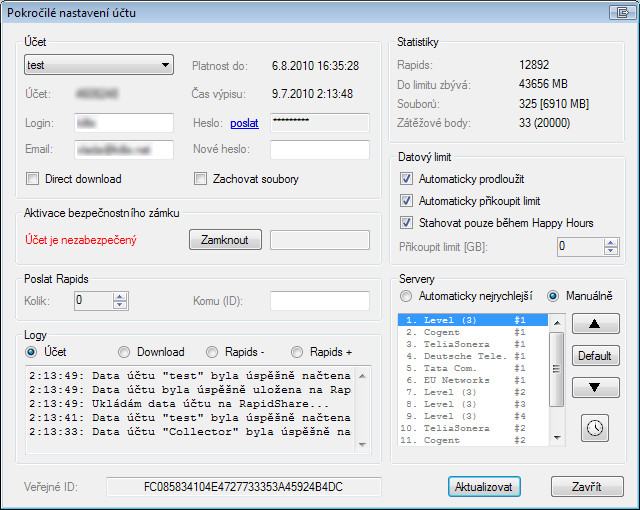Select server 10. TeliaSonera #2

(473, 428)
